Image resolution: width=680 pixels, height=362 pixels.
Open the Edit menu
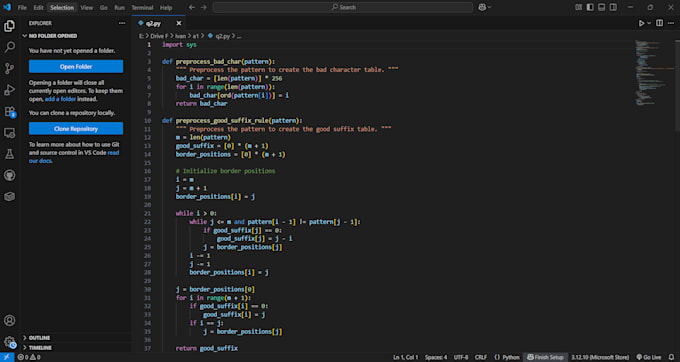point(39,7)
